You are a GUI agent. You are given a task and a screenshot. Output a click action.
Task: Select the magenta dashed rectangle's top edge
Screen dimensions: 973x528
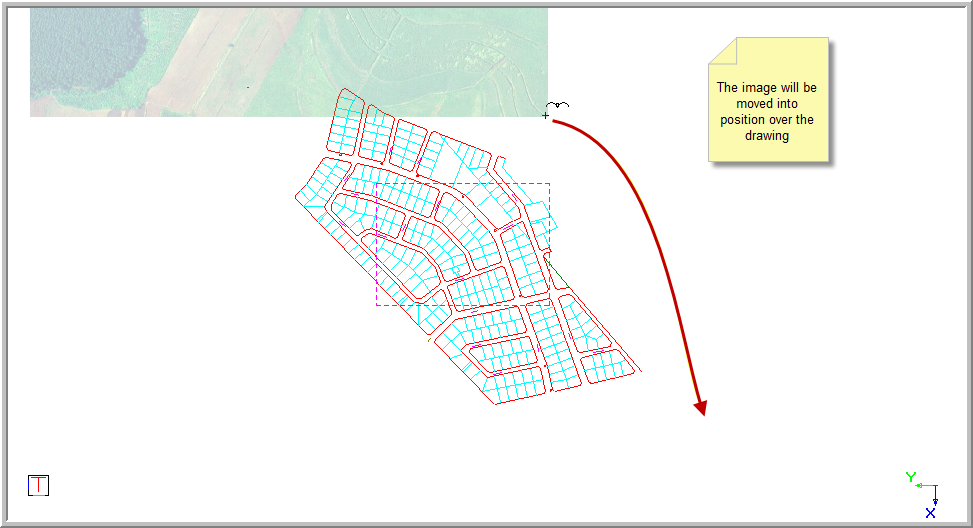coord(462,183)
